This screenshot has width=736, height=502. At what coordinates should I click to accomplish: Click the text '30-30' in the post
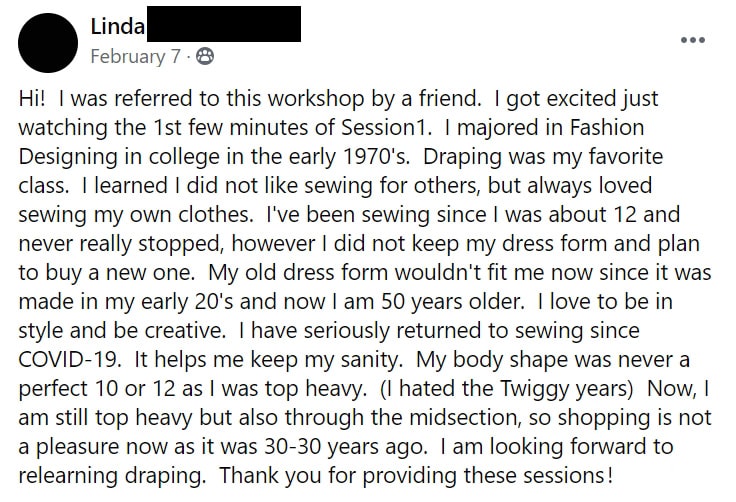[293, 447]
